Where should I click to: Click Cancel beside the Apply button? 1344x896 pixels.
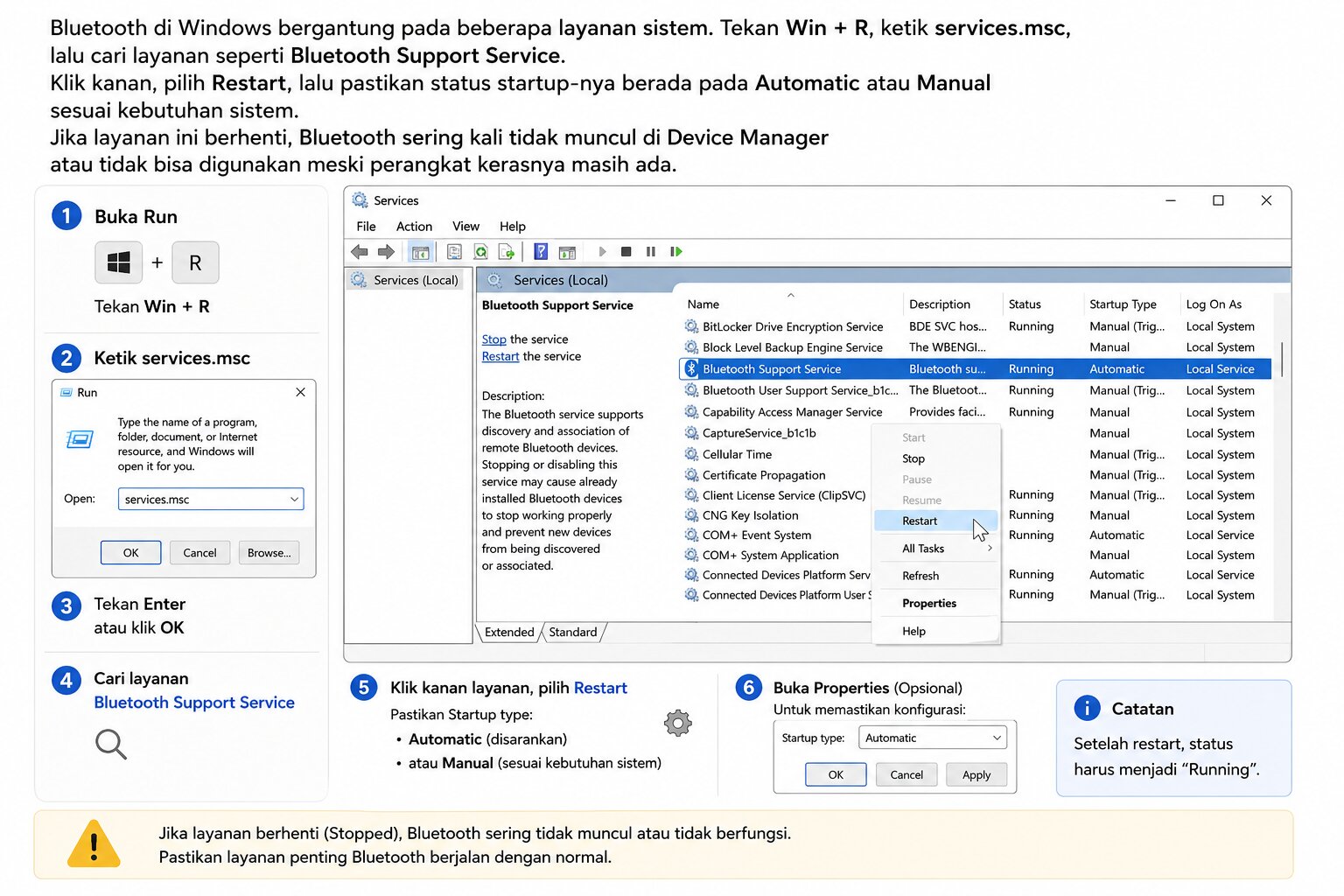[906, 774]
